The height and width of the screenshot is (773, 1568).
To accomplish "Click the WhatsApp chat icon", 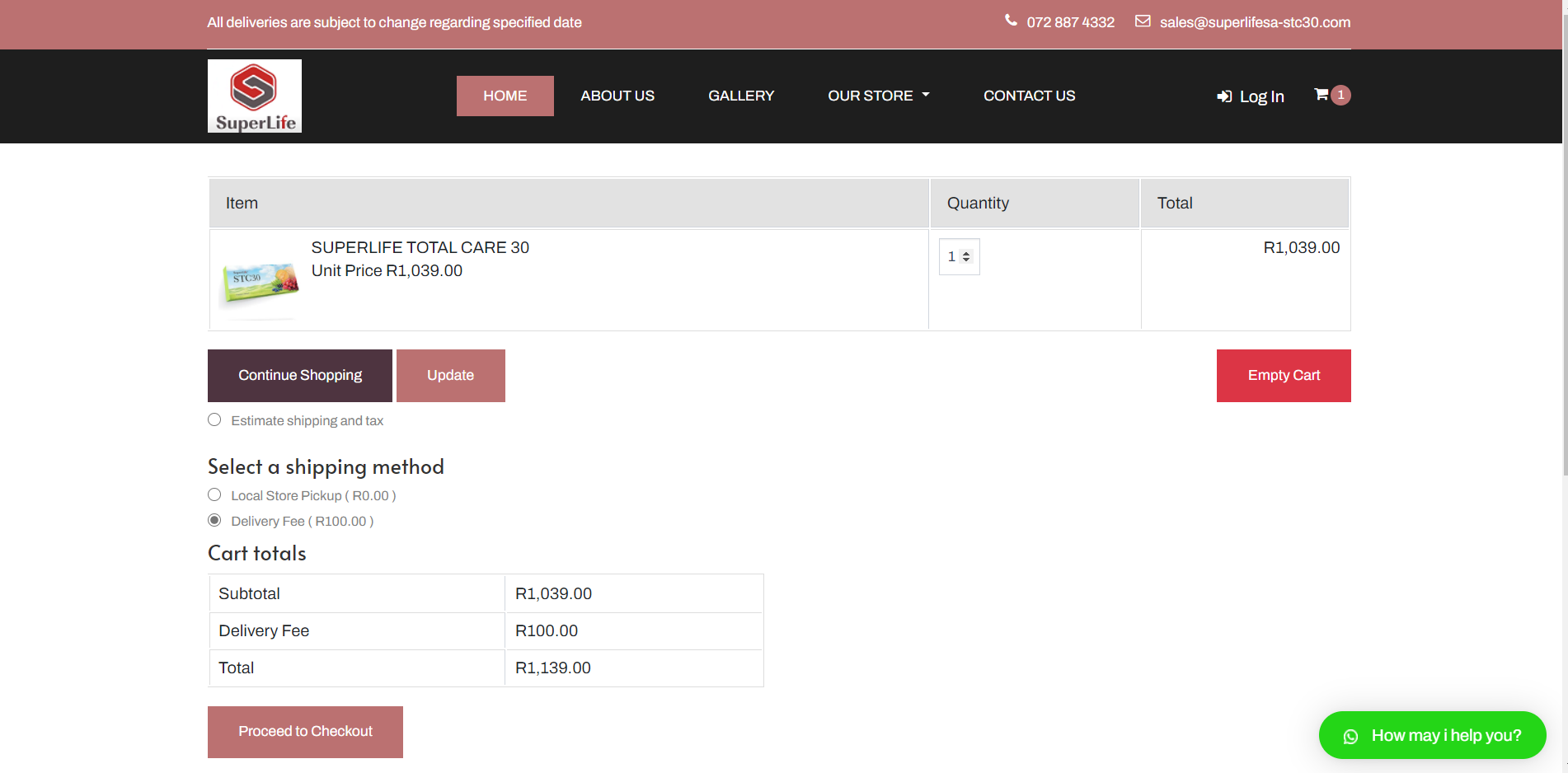I will (x=1350, y=736).
